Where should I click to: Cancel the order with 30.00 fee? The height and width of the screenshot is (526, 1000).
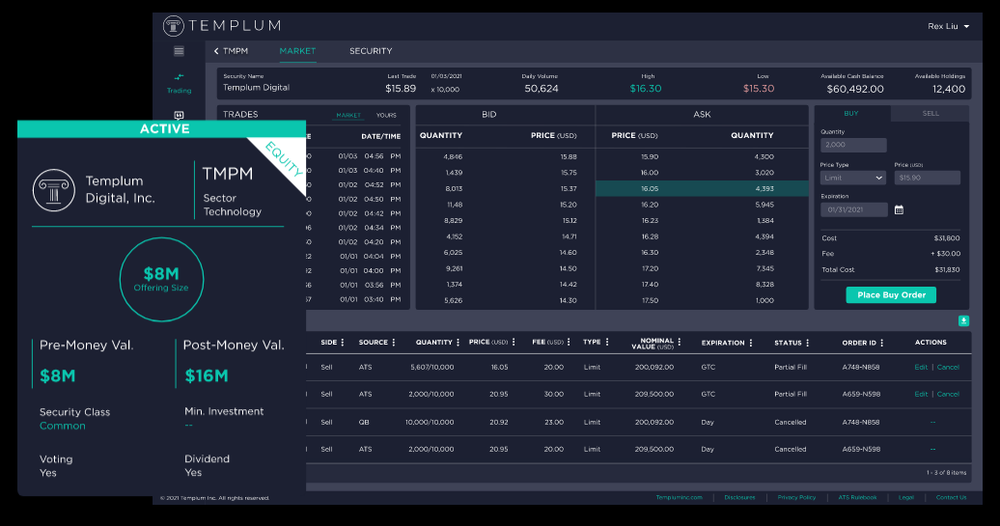coord(948,394)
